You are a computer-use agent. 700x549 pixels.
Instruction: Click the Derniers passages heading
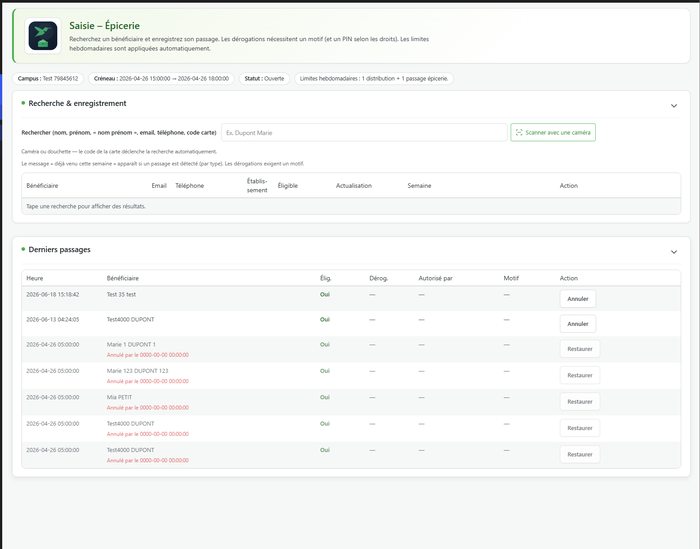click(x=59, y=250)
